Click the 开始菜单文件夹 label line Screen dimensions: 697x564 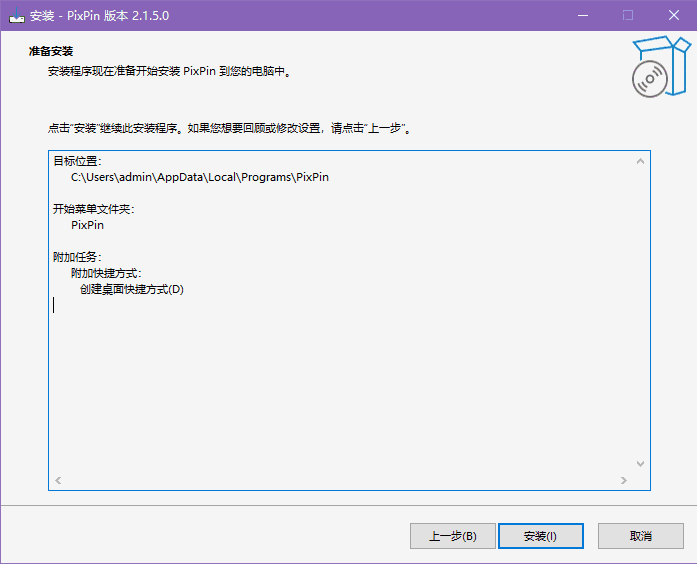pos(94,209)
